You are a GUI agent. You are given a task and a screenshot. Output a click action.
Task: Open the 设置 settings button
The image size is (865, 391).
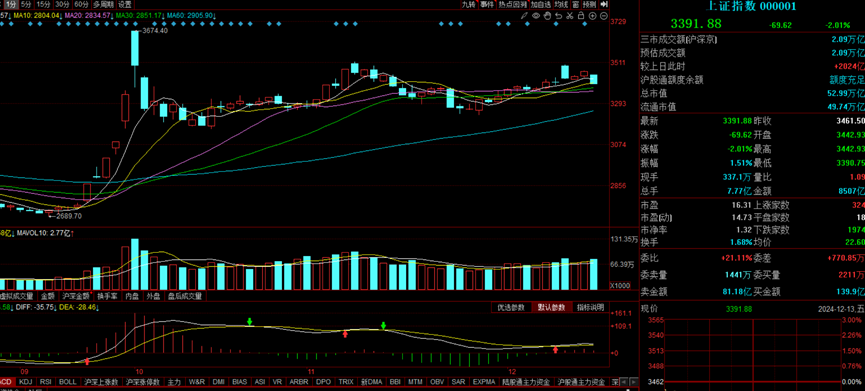click(125, 4)
